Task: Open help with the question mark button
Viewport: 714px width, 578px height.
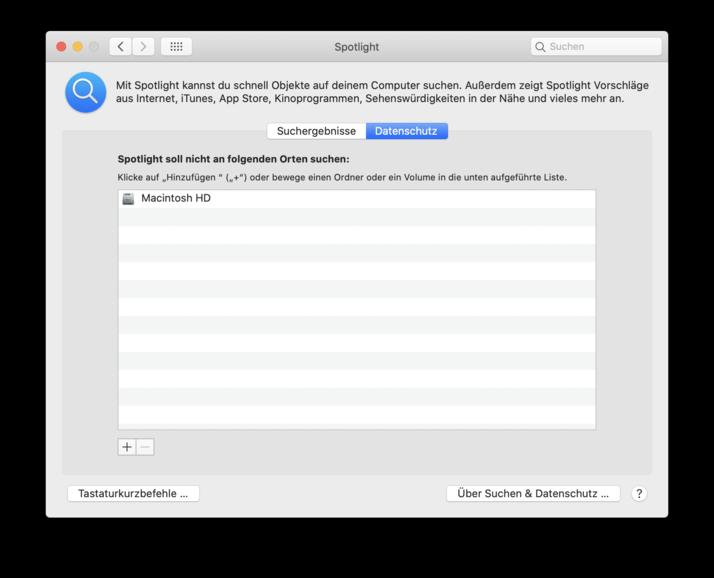Action: (x=639, y=493)
